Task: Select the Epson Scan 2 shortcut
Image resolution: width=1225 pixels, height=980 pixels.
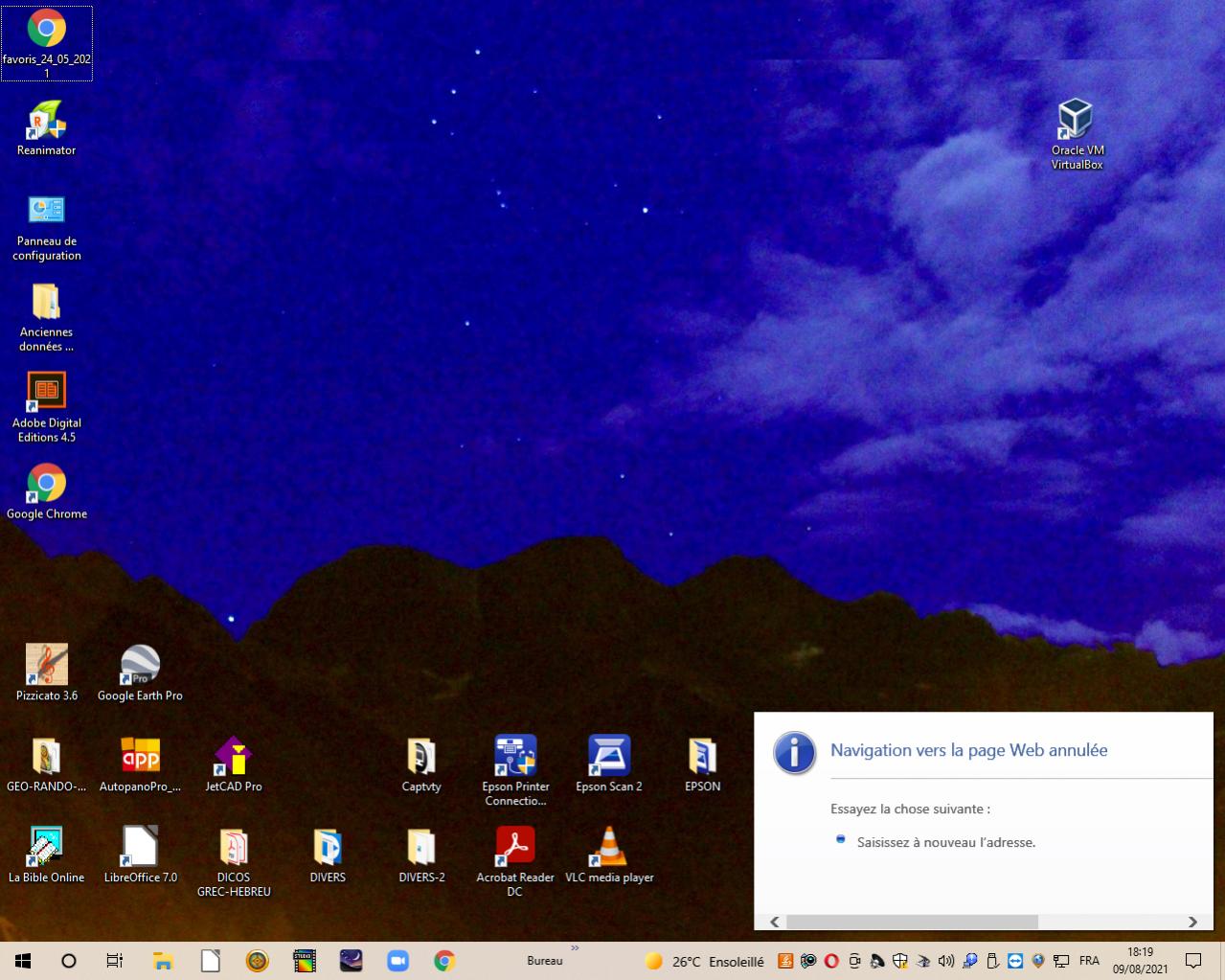Action: coord(609,764)
